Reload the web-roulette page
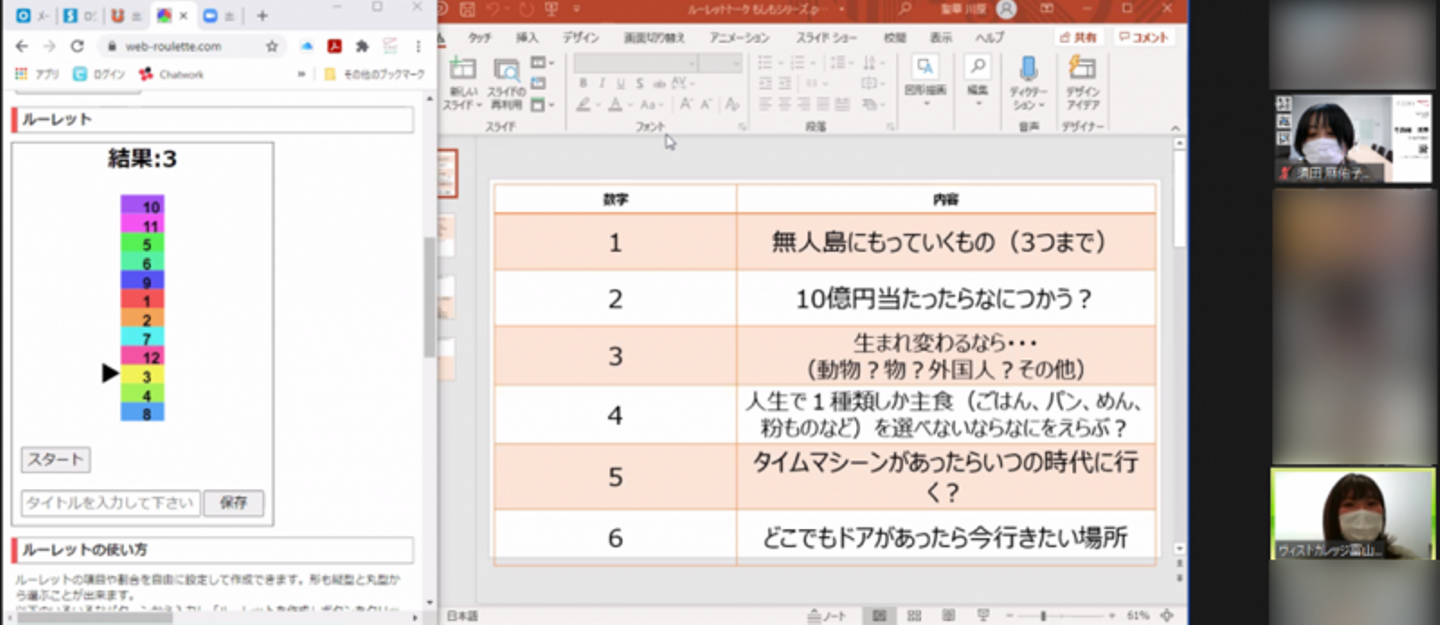Viewport: 1440px width, 625px height. pyautogui.click(x=77, y=46)
